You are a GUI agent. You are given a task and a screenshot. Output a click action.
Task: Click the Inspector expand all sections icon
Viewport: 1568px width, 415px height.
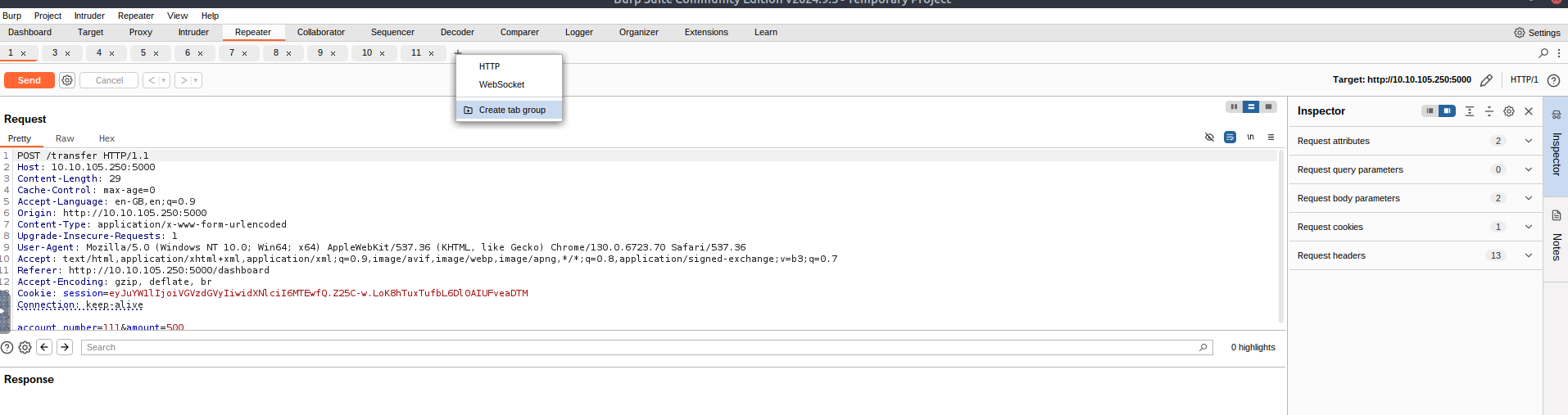(1470, 111)
